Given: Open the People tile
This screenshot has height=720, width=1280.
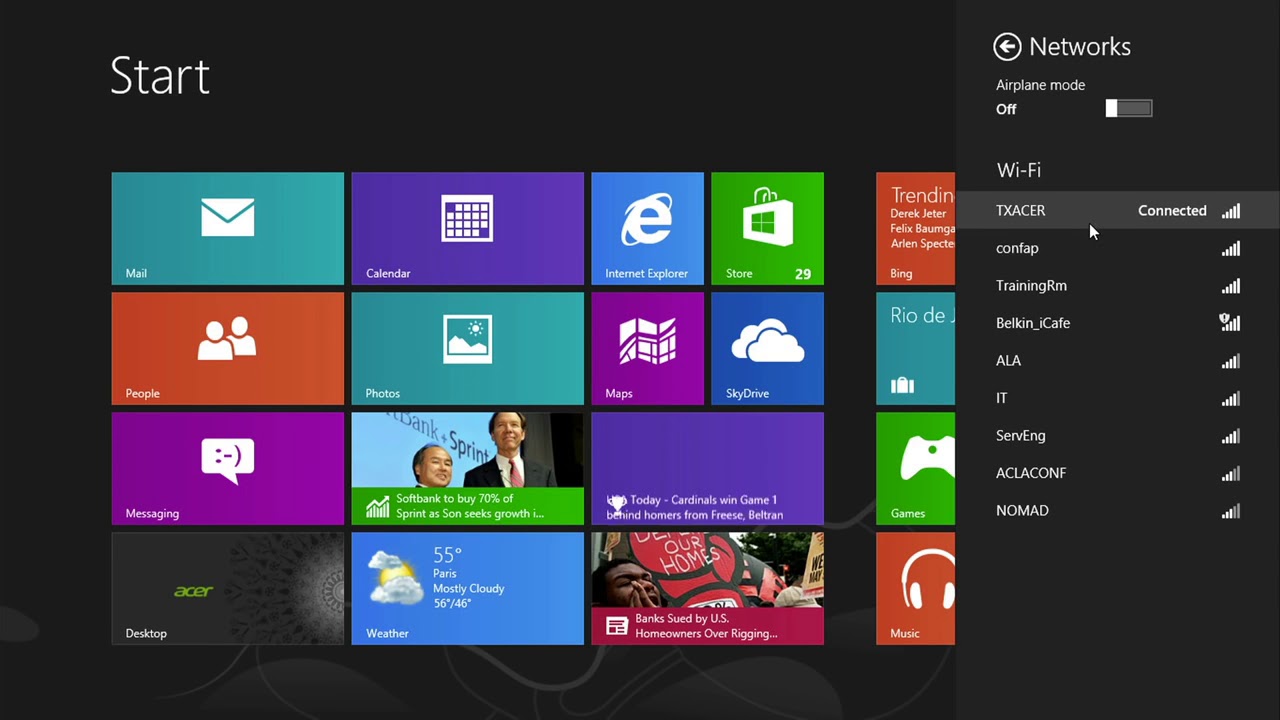Looking at the screenshot, I should tap(227, 348).
